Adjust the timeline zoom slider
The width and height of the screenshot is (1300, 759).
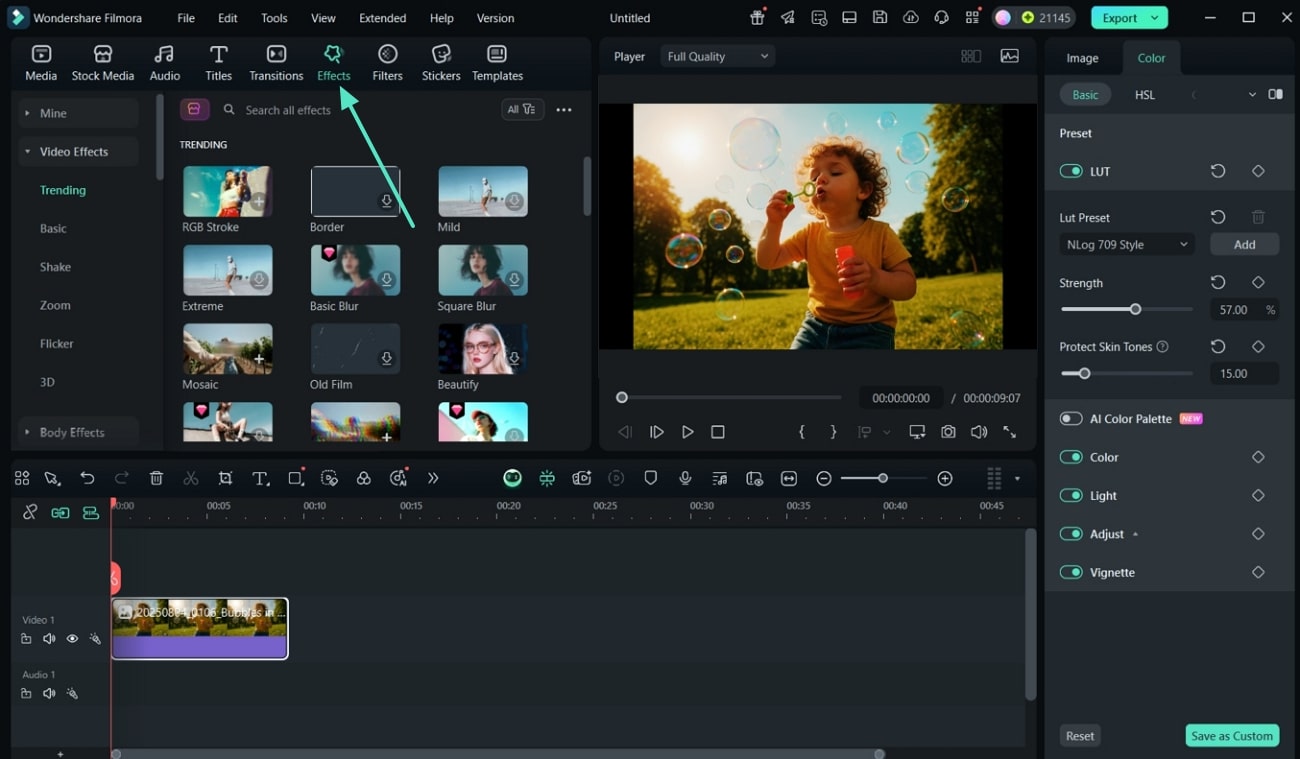coord(882,479)
